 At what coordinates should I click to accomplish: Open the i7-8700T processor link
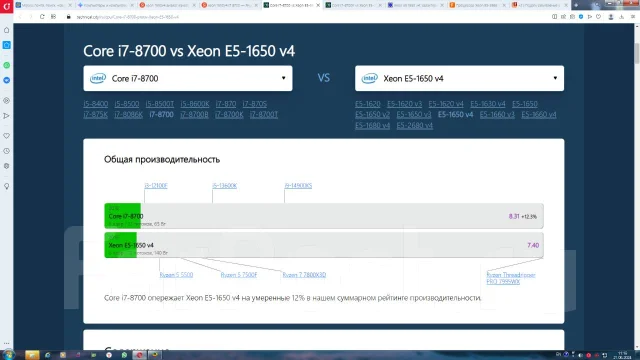(264, 115)
